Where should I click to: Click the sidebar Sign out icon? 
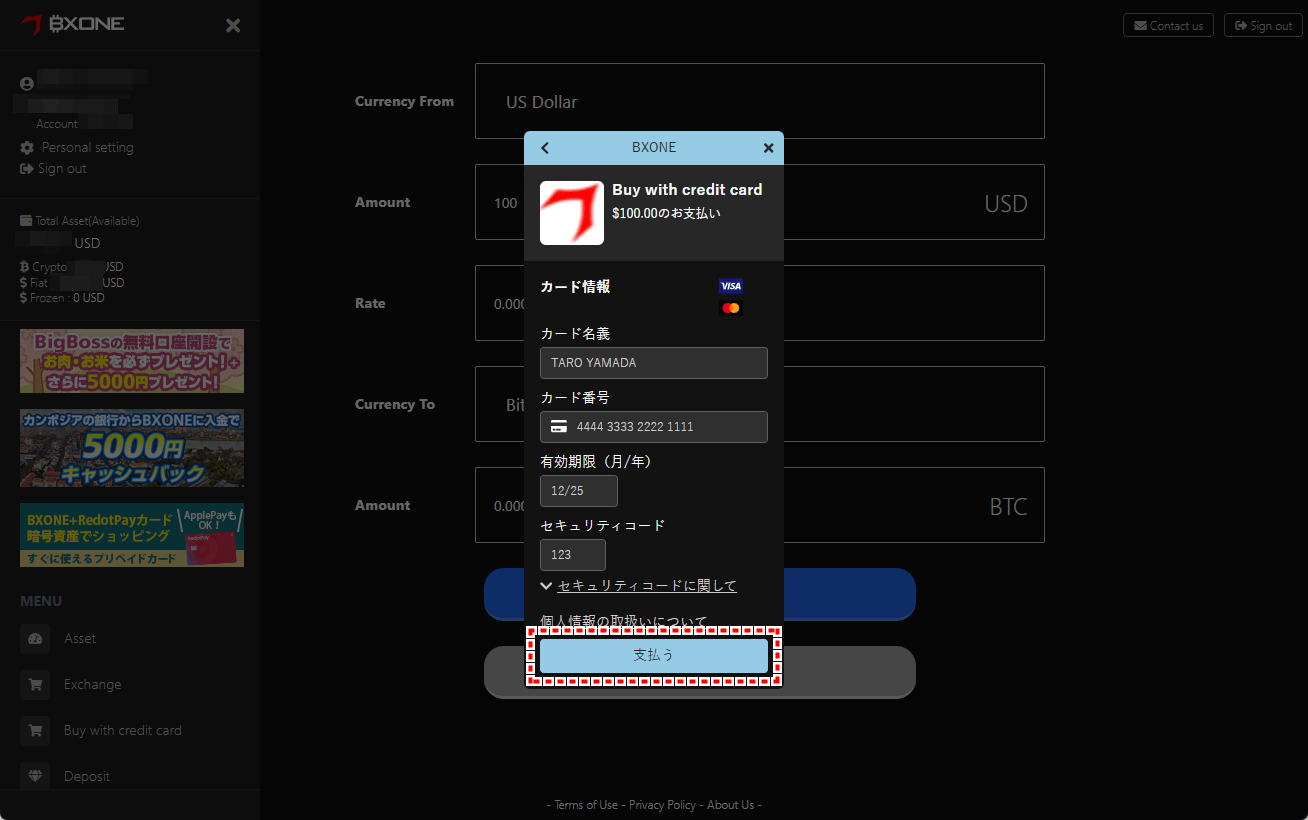coord(27,169)
